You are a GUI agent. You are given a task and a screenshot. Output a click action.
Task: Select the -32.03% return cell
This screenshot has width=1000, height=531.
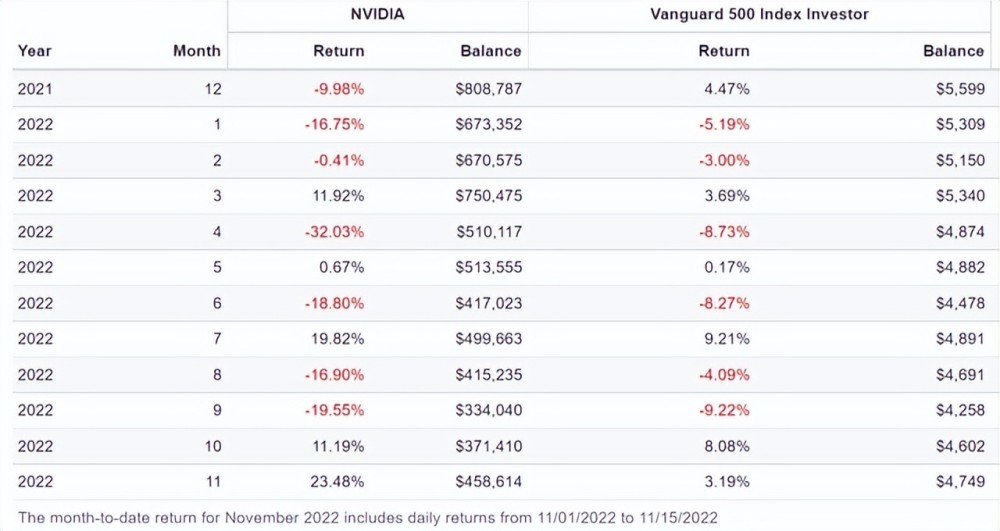(x=339, y=232)
